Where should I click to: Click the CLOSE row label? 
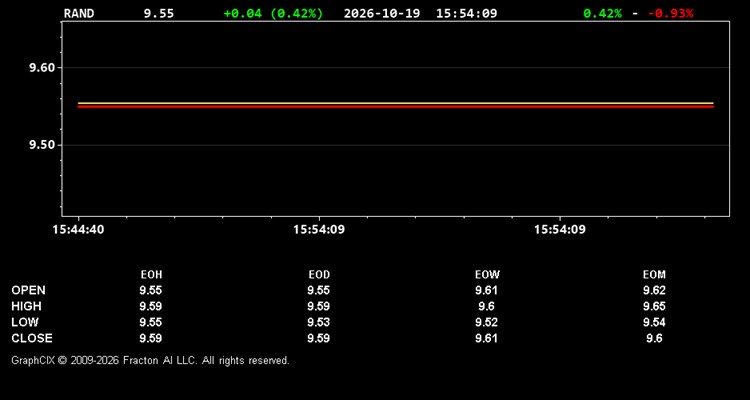pos(32,338)
